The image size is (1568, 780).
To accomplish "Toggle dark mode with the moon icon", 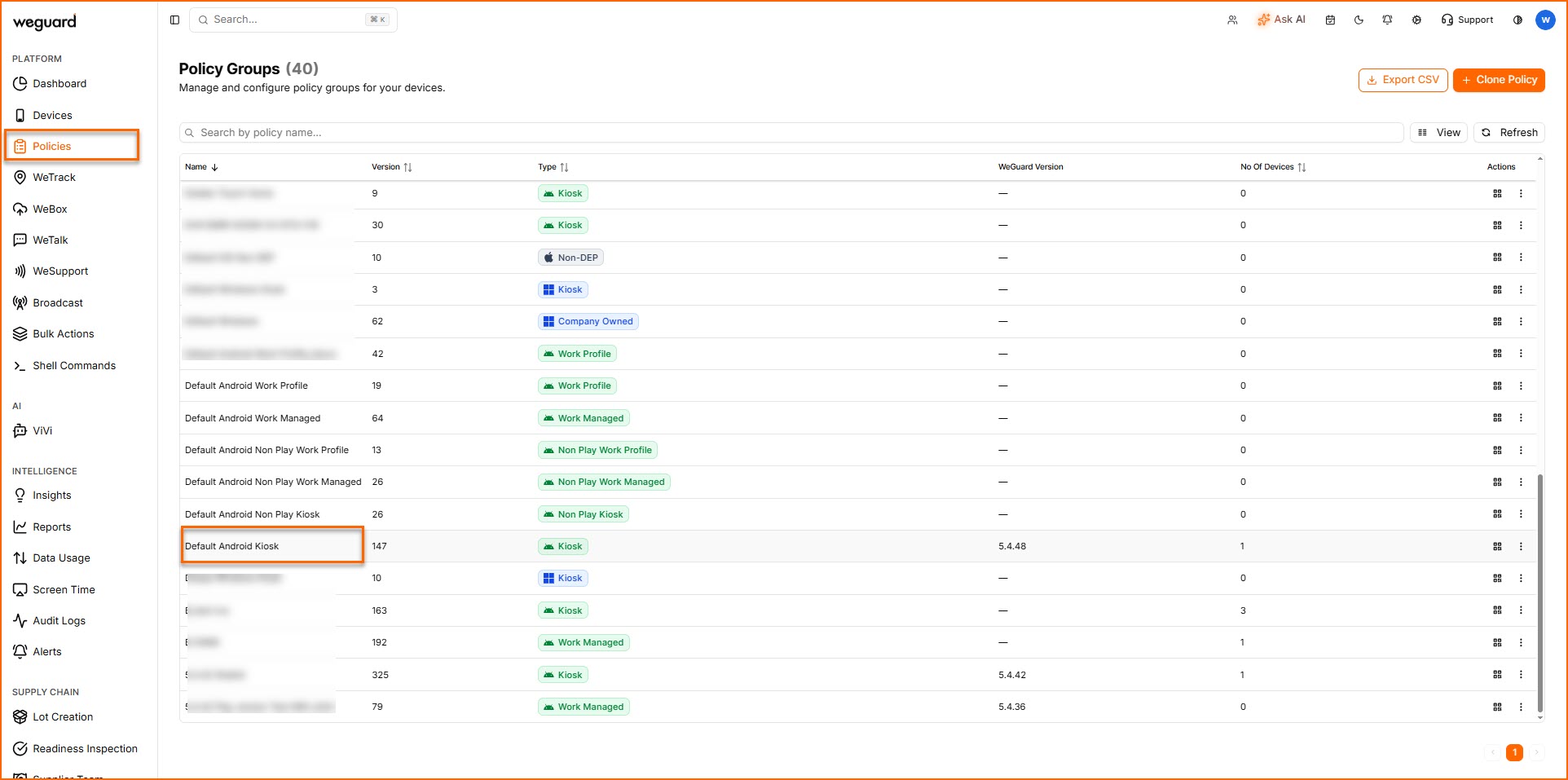I will pyautogui.click(x=1359, y=20).
